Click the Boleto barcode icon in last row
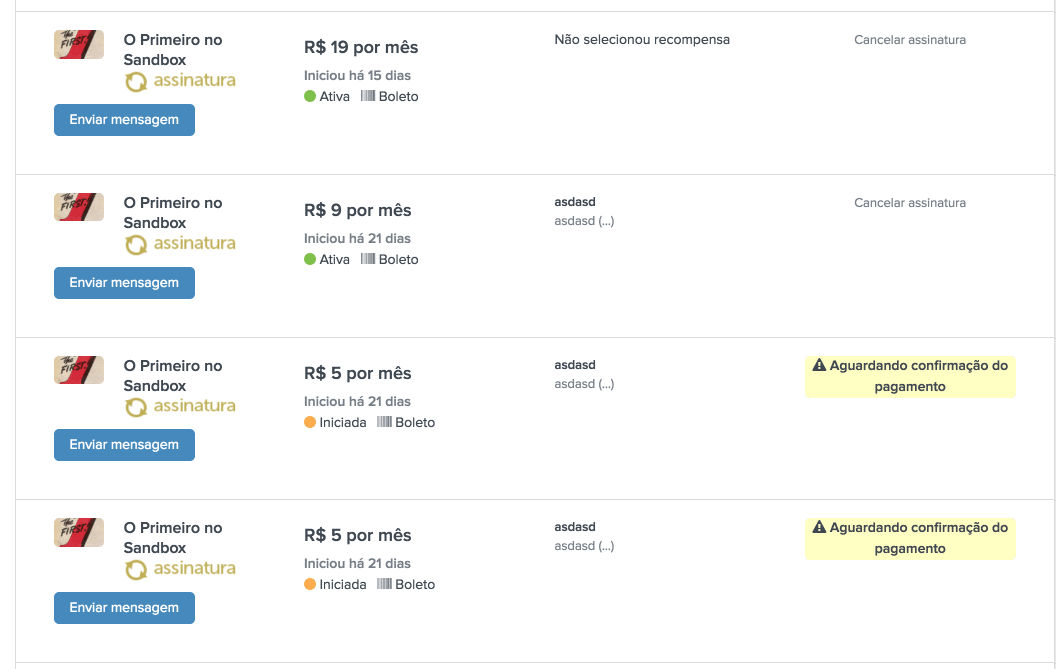The width and height of the screenshot is (1058, 669). (384, 585)
